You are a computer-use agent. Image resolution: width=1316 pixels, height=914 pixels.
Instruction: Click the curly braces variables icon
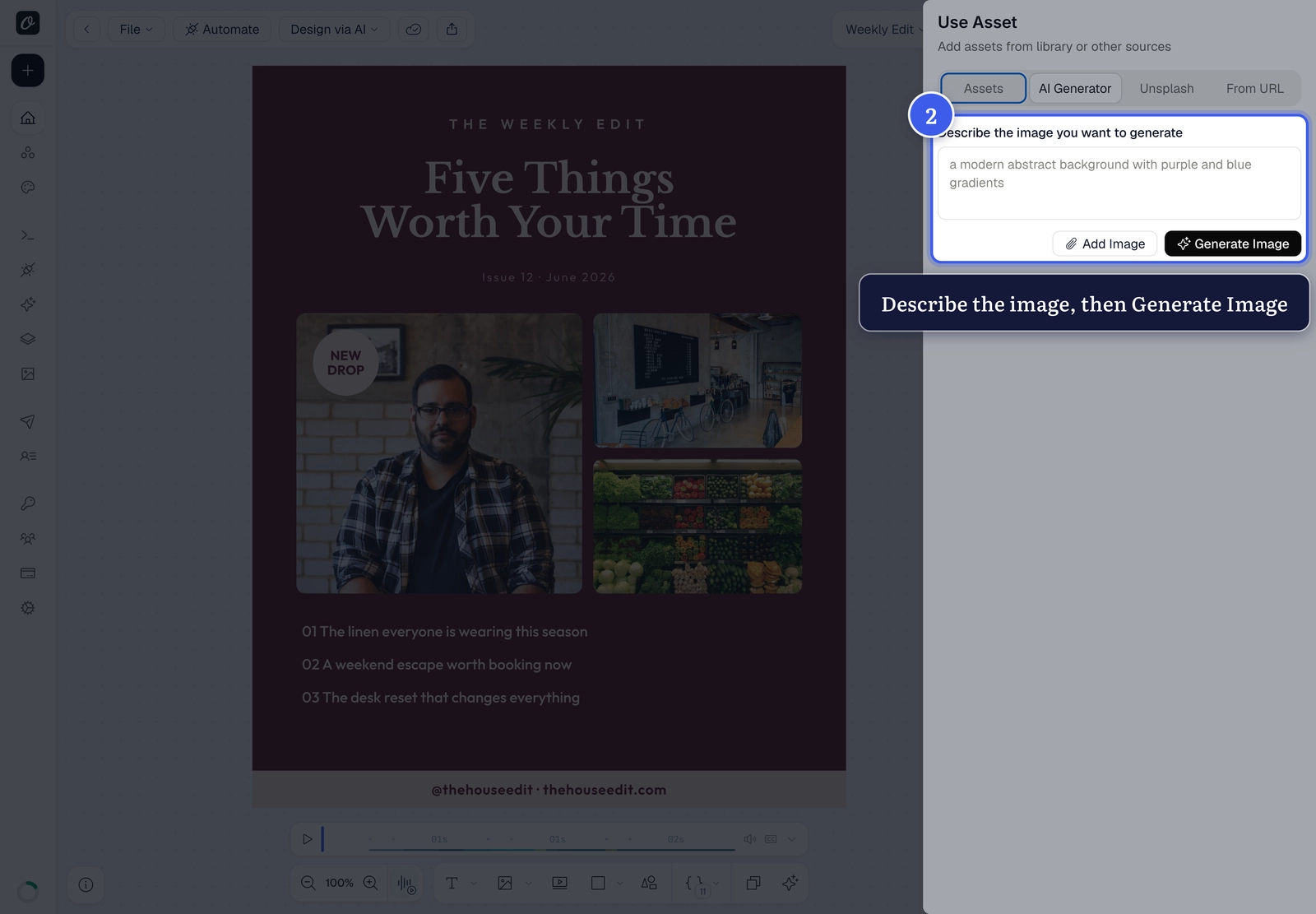[694, 883]
